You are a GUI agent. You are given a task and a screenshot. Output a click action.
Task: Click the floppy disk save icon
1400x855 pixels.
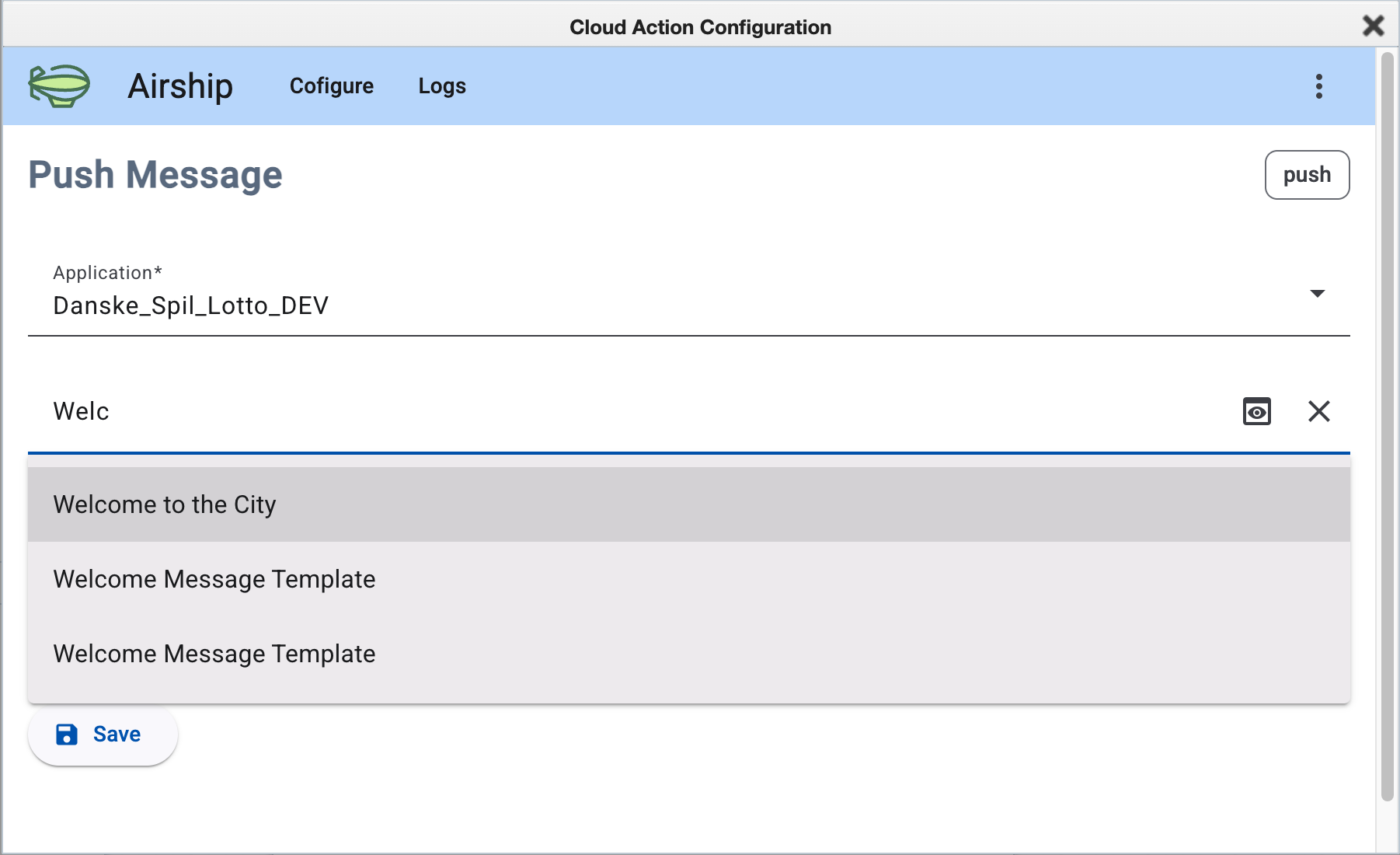point(67,735)
